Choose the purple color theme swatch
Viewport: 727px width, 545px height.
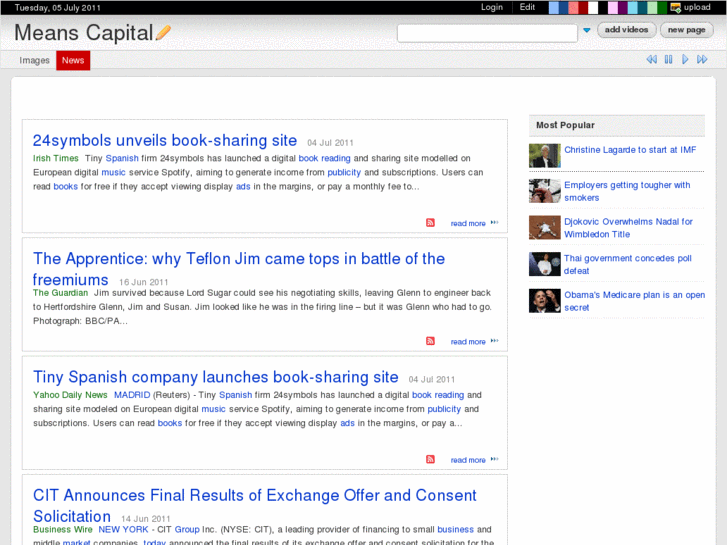(622, 7)
